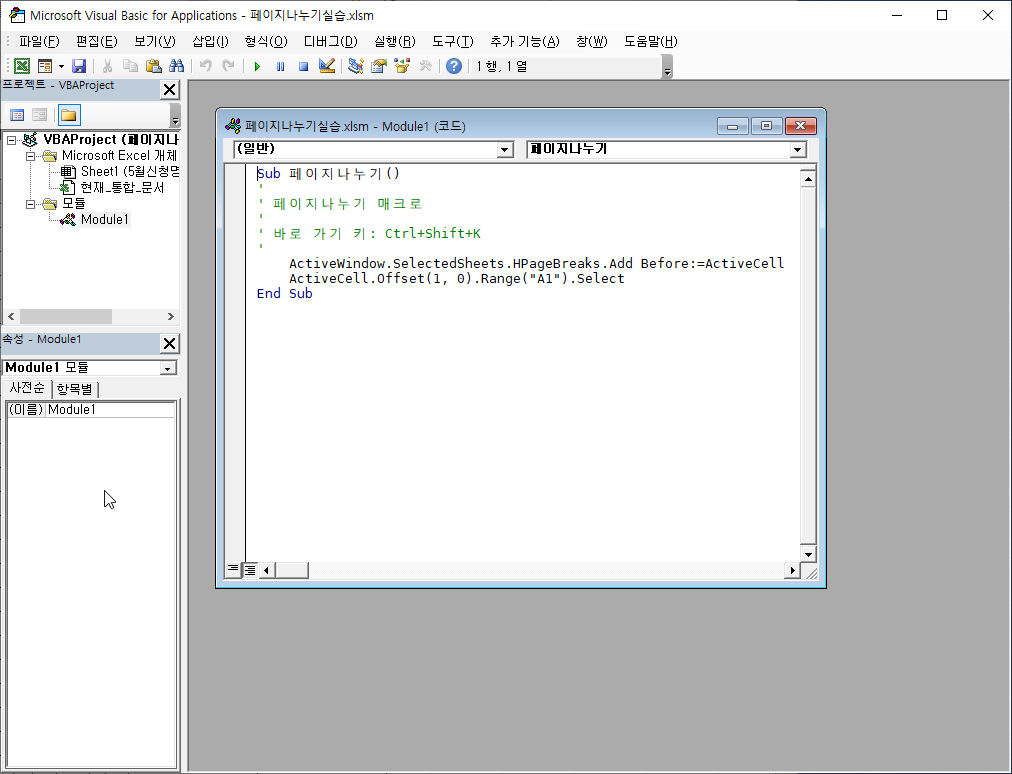This screenshot has height=774, width=1012.
Task: Open Find with the binoculars icon
Action: coord(176,66)
